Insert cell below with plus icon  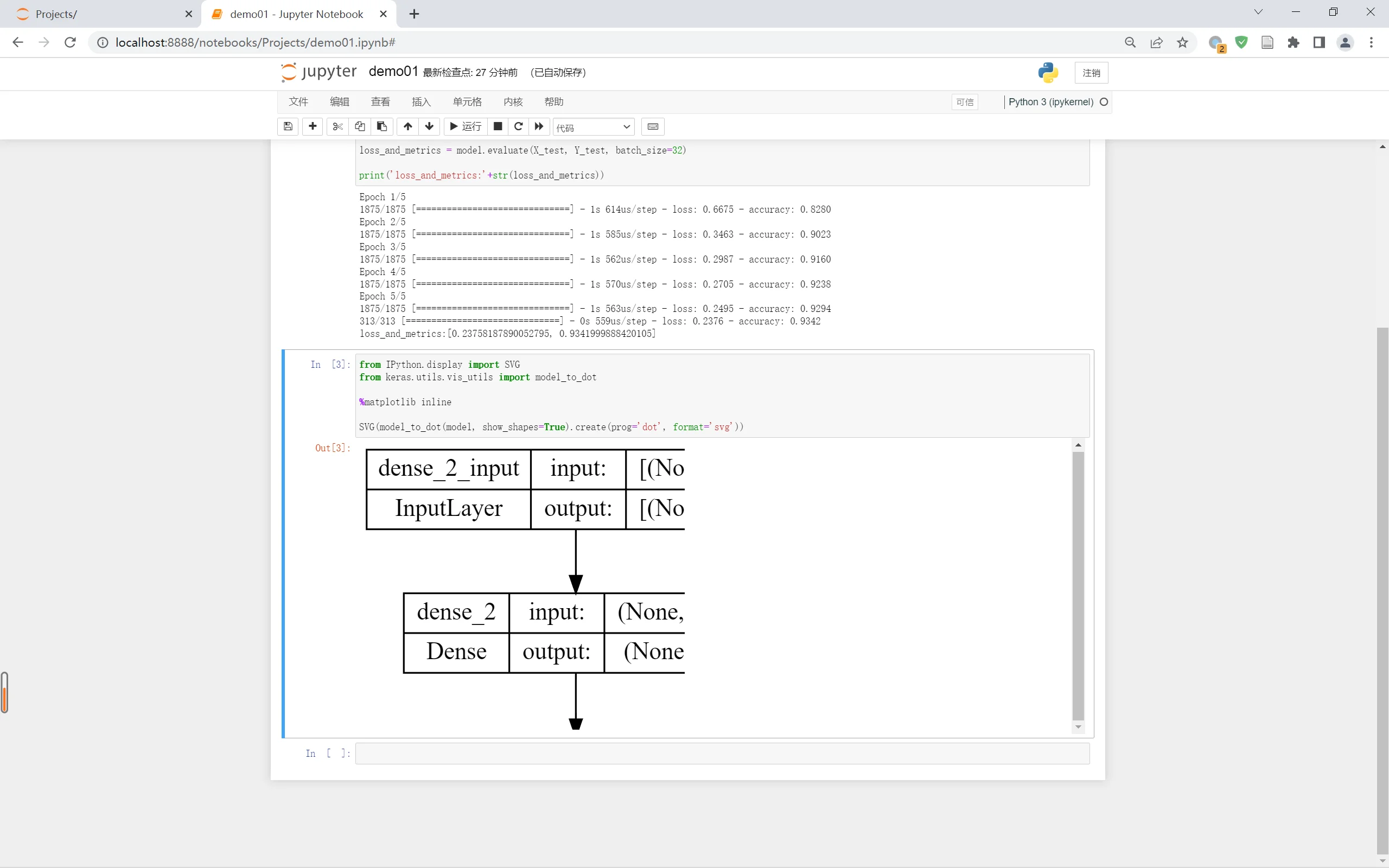pyautogui.click(x=312, y=126)
